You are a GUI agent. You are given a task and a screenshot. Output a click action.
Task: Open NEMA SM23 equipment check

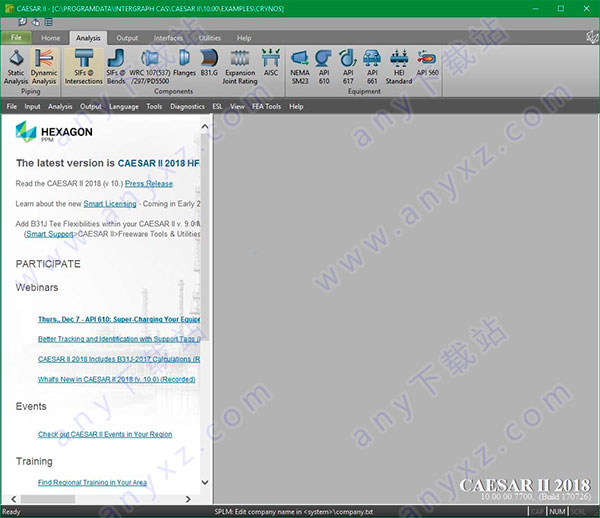pyautogui.click(x=300, y=67)
